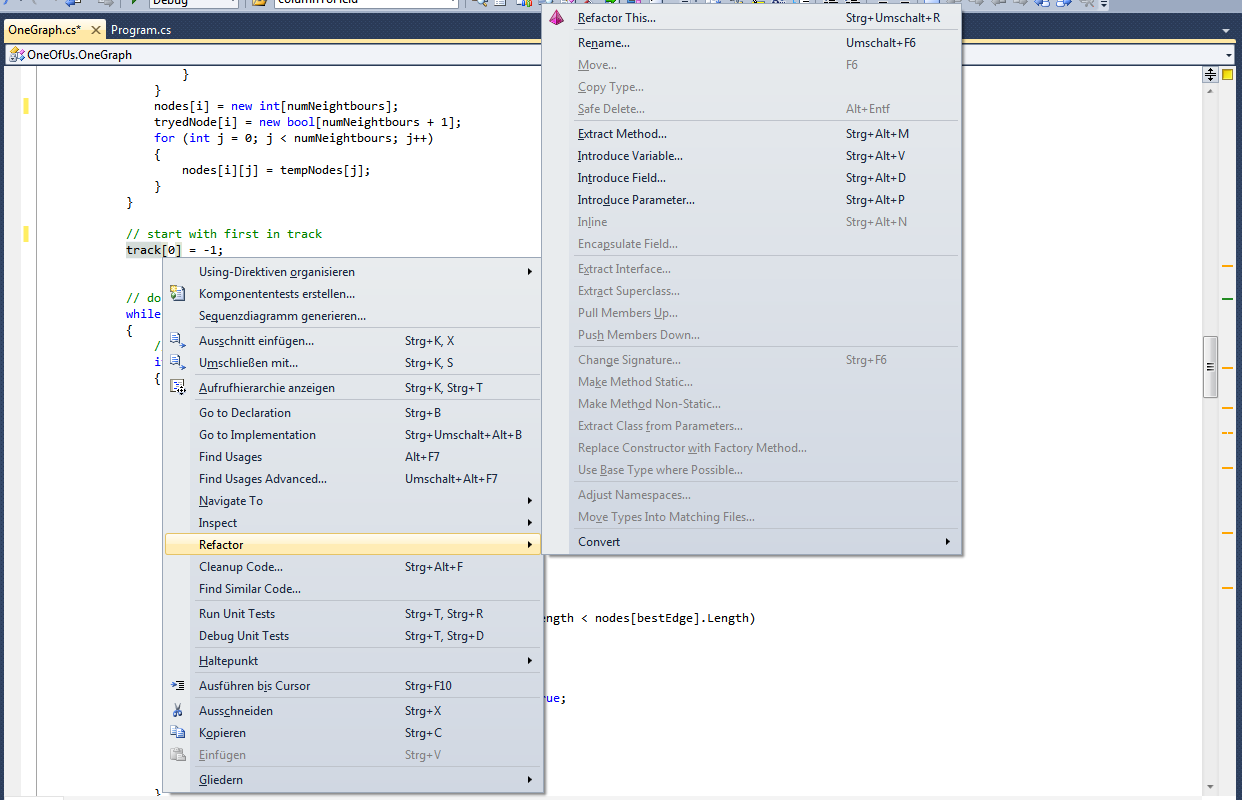Click the Ausschnitt einfügen snippet icon

click(178, 340)
